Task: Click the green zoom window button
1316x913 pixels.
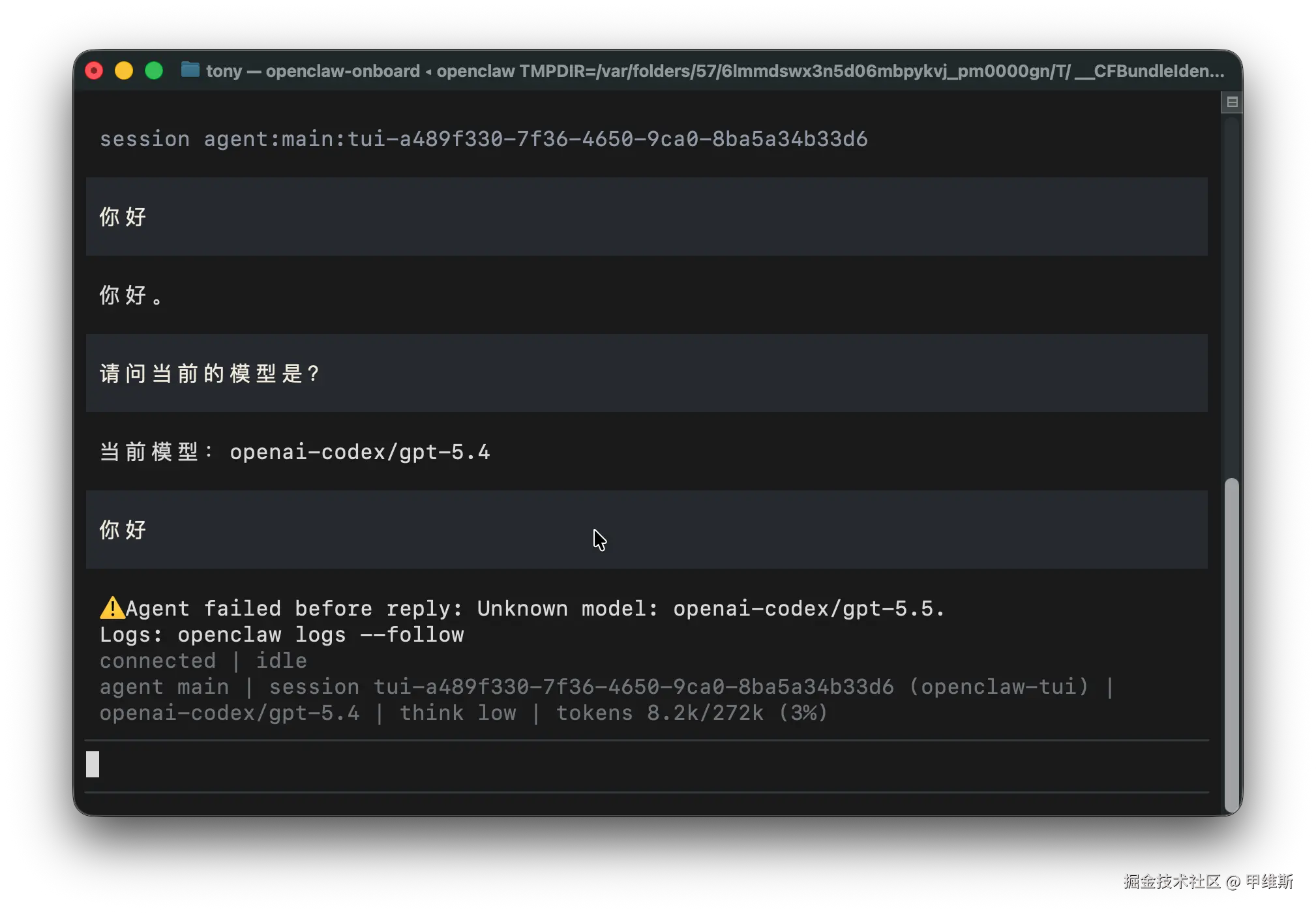Action: click(x=154, y=70)
